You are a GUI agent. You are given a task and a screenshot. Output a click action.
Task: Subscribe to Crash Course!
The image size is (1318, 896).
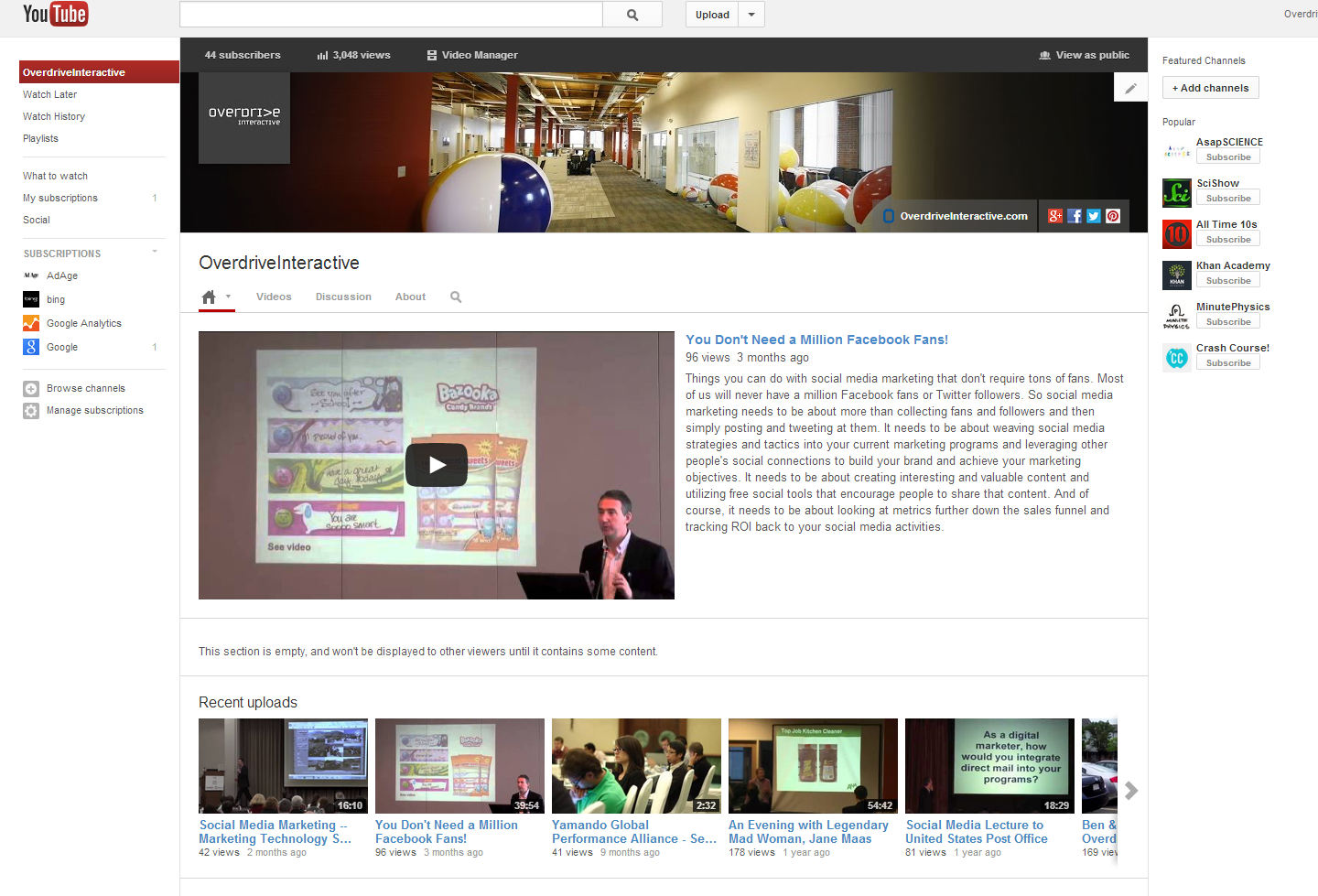pos(1228,363)
